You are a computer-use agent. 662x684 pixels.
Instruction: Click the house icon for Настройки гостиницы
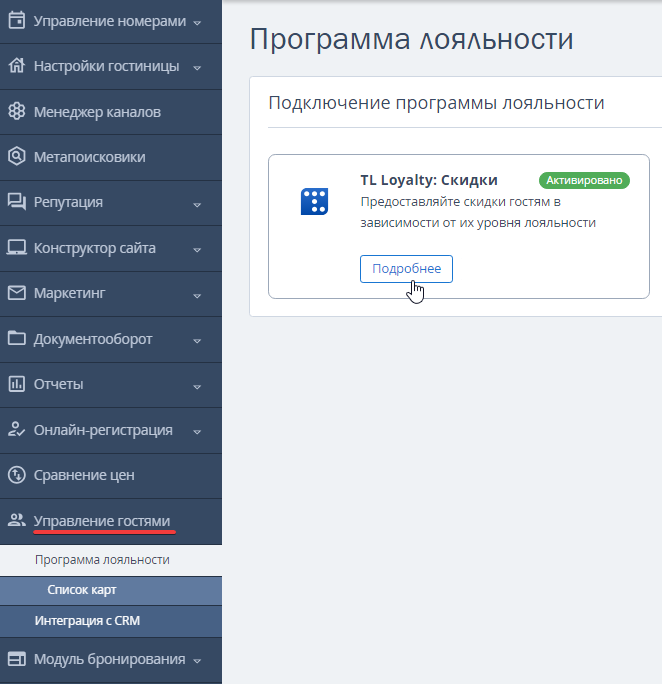(x=17, y=65)
